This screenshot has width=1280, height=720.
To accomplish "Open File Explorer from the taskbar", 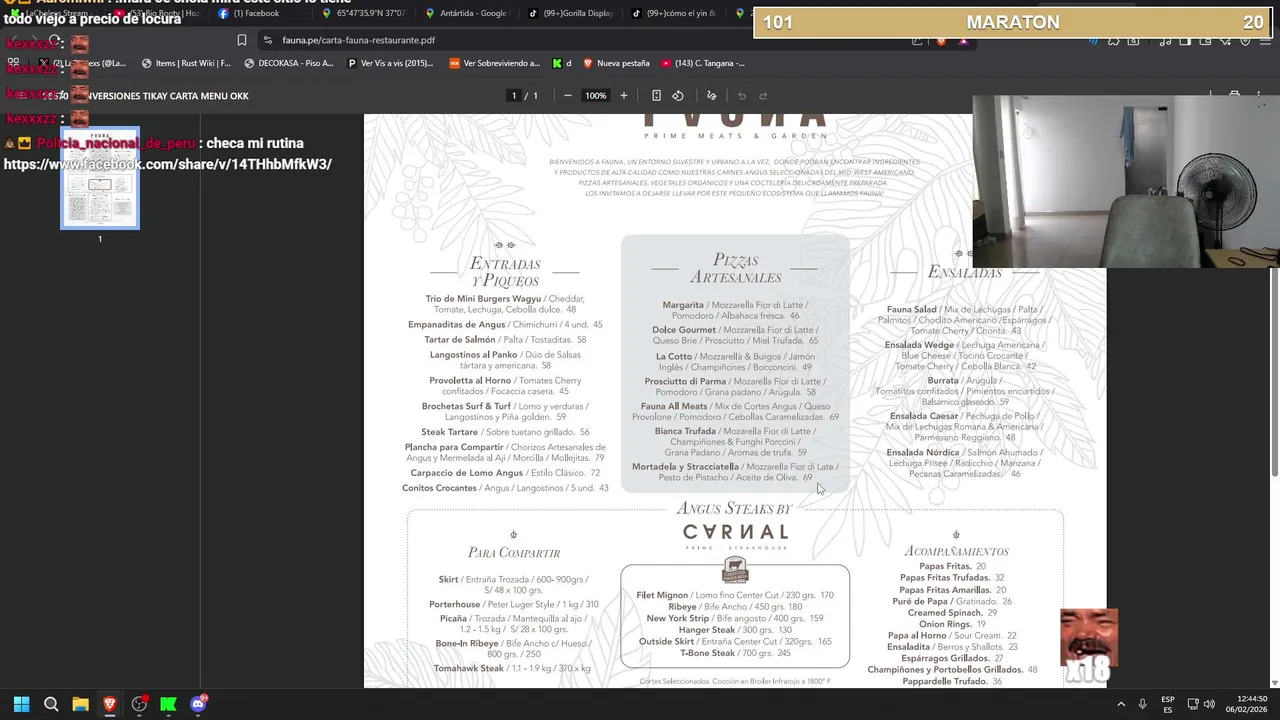I will (x=80, y=704).
